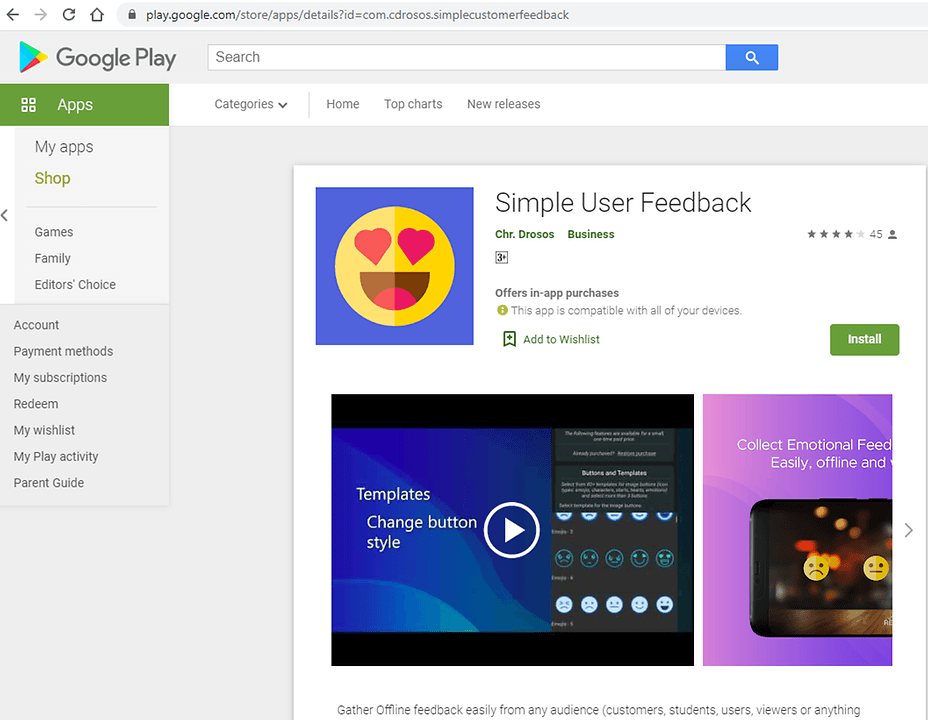The width and height of the screenshot is (928, 720).
Task: Open Games category in sidebar
Action: (x=54, y=232)
